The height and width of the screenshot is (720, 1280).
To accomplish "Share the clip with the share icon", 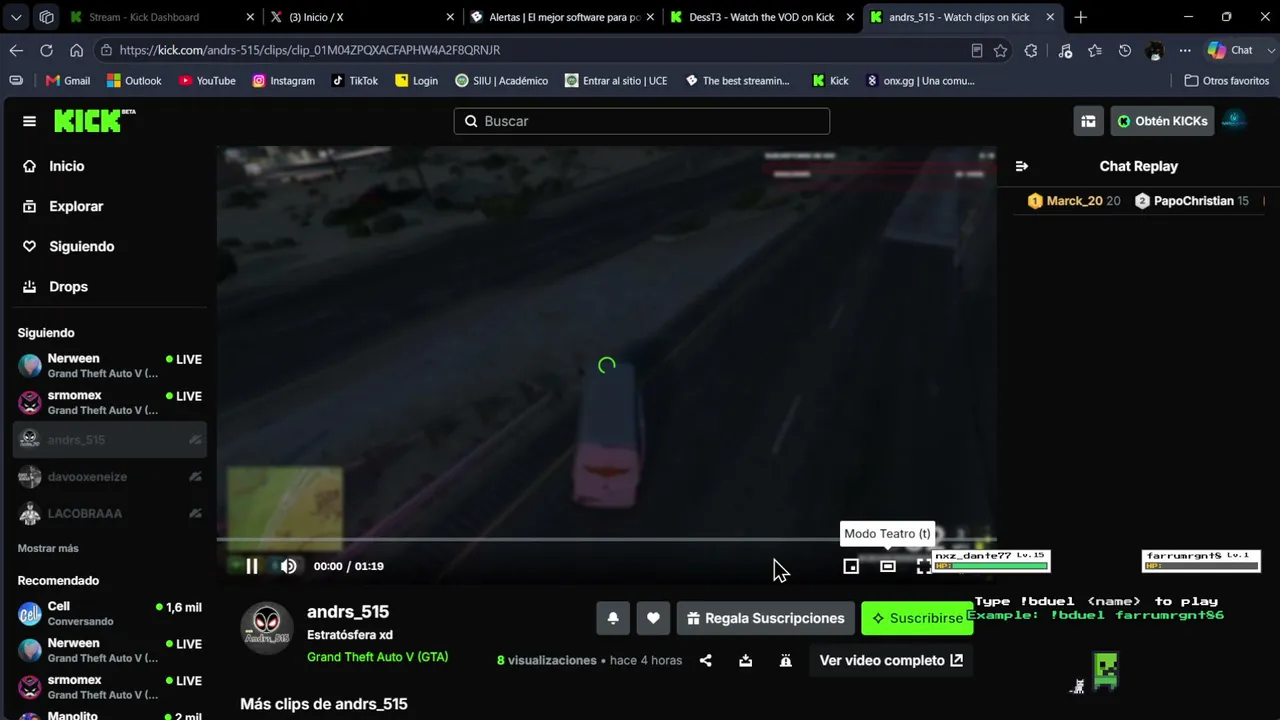I will pyautogui.click(x=706, y=660).
